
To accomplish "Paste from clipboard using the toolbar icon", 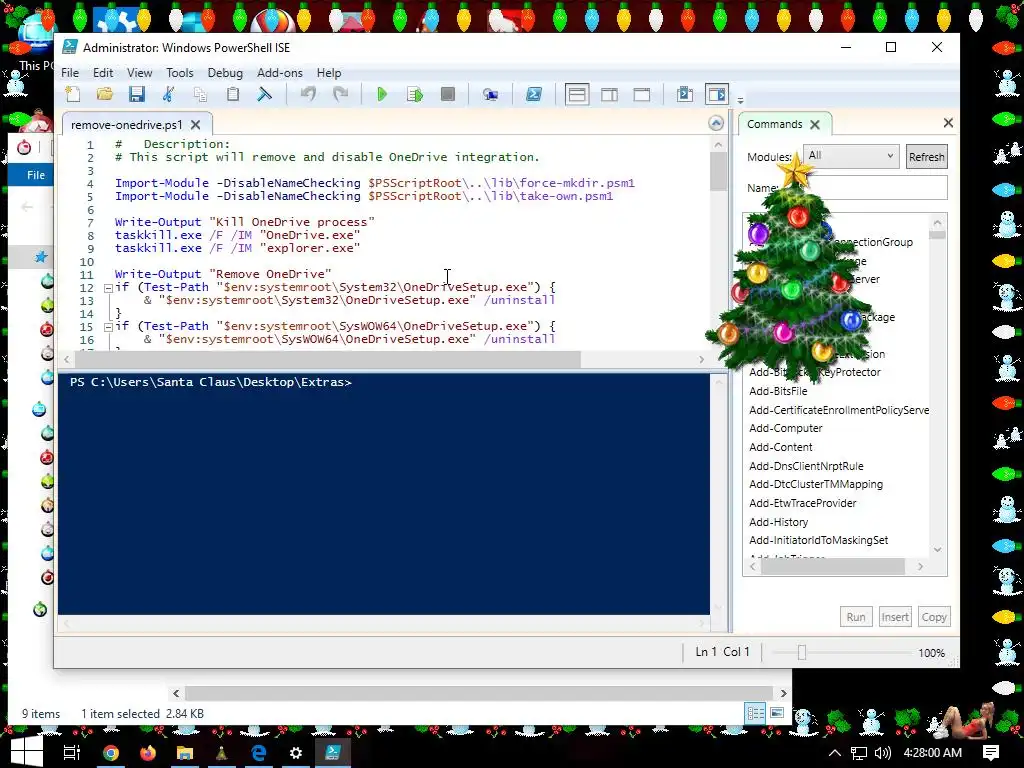I will pyautogui.click(x=232, y=94).
